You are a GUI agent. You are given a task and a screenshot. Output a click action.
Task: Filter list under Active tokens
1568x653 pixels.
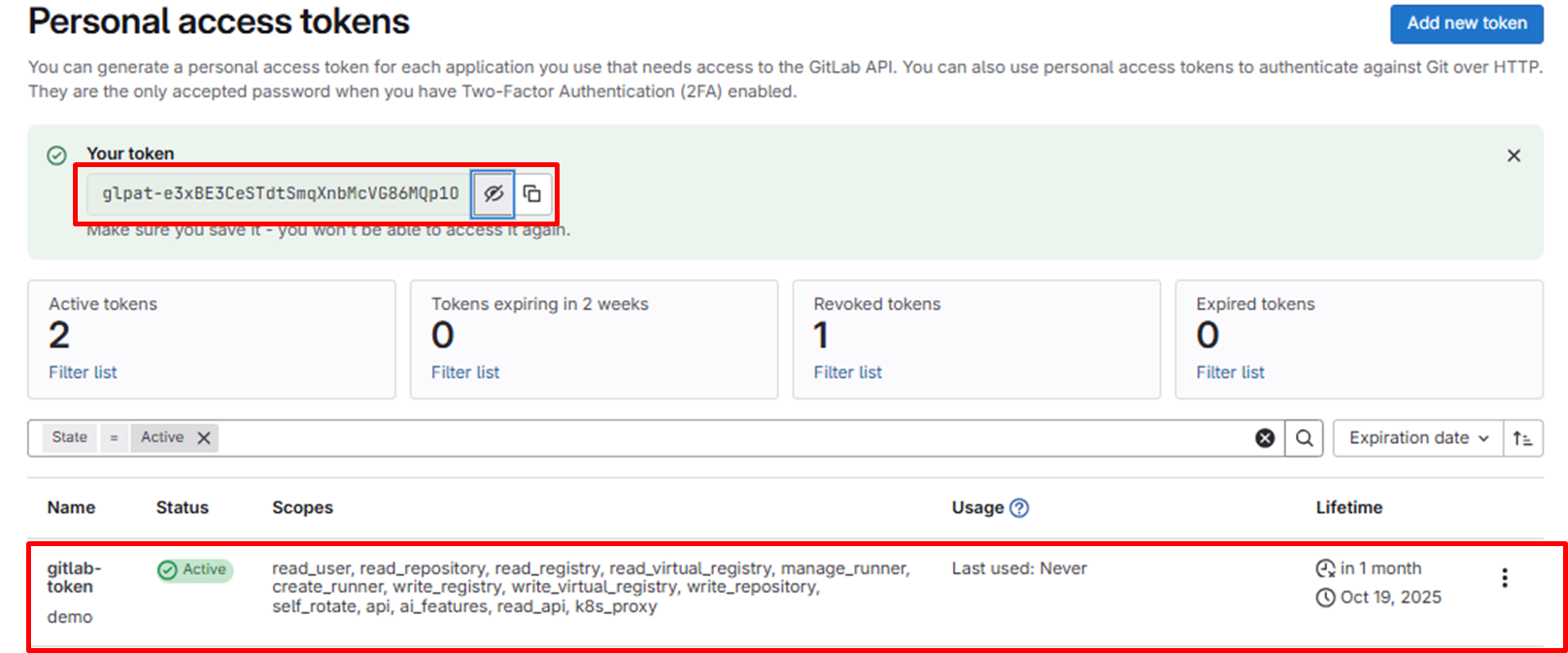83,372
